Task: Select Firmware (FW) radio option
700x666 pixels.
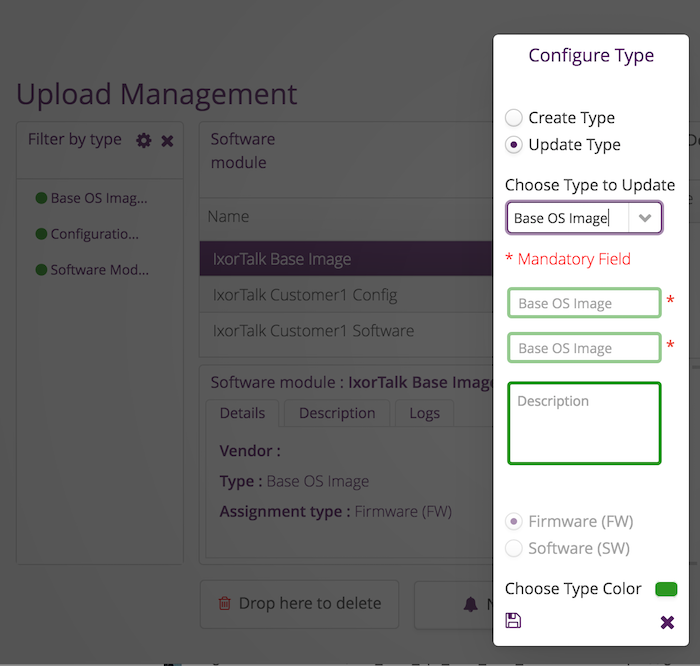Action: pos(513,521)
